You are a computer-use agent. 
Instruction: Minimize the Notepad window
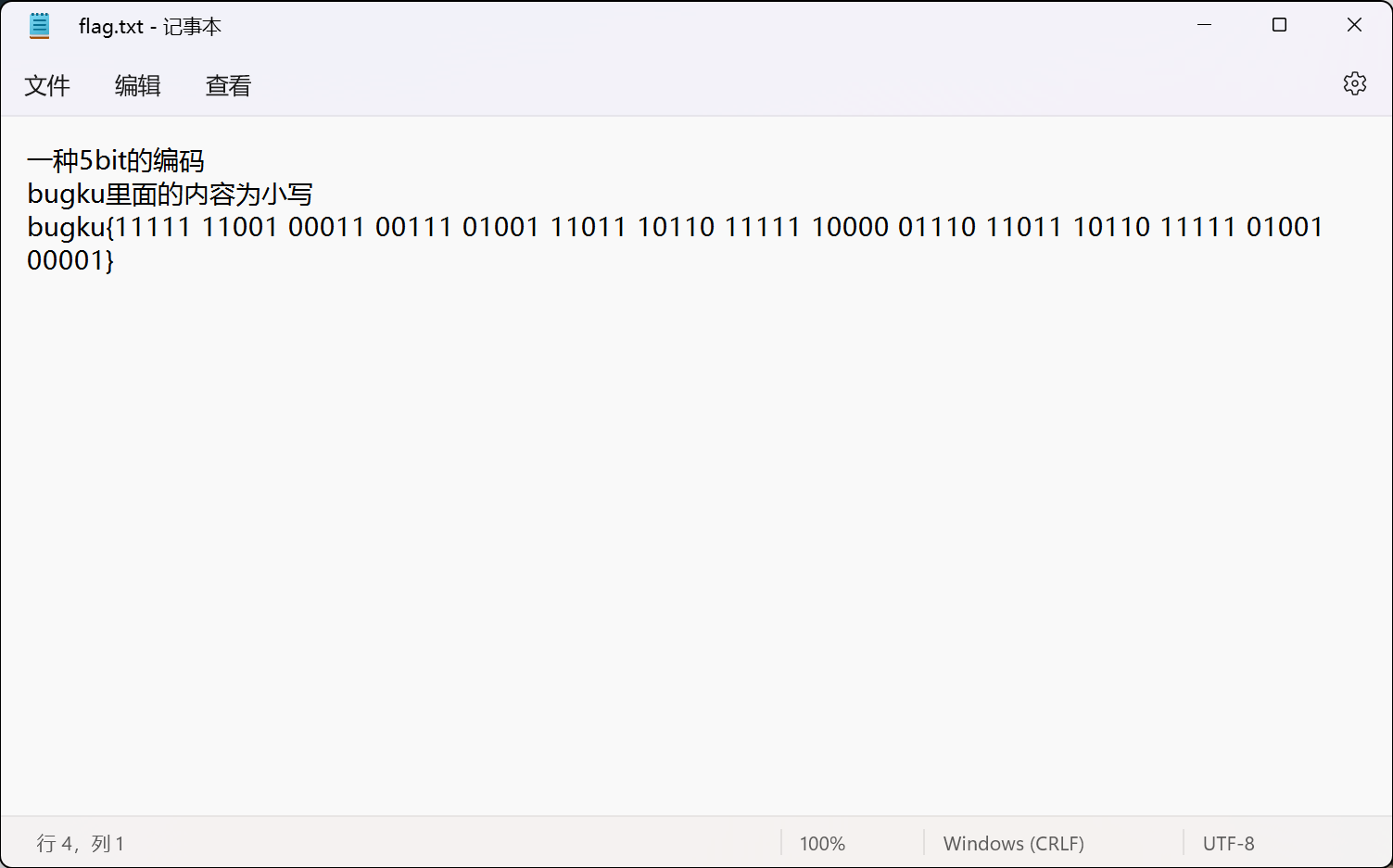tap(1204, 25)
